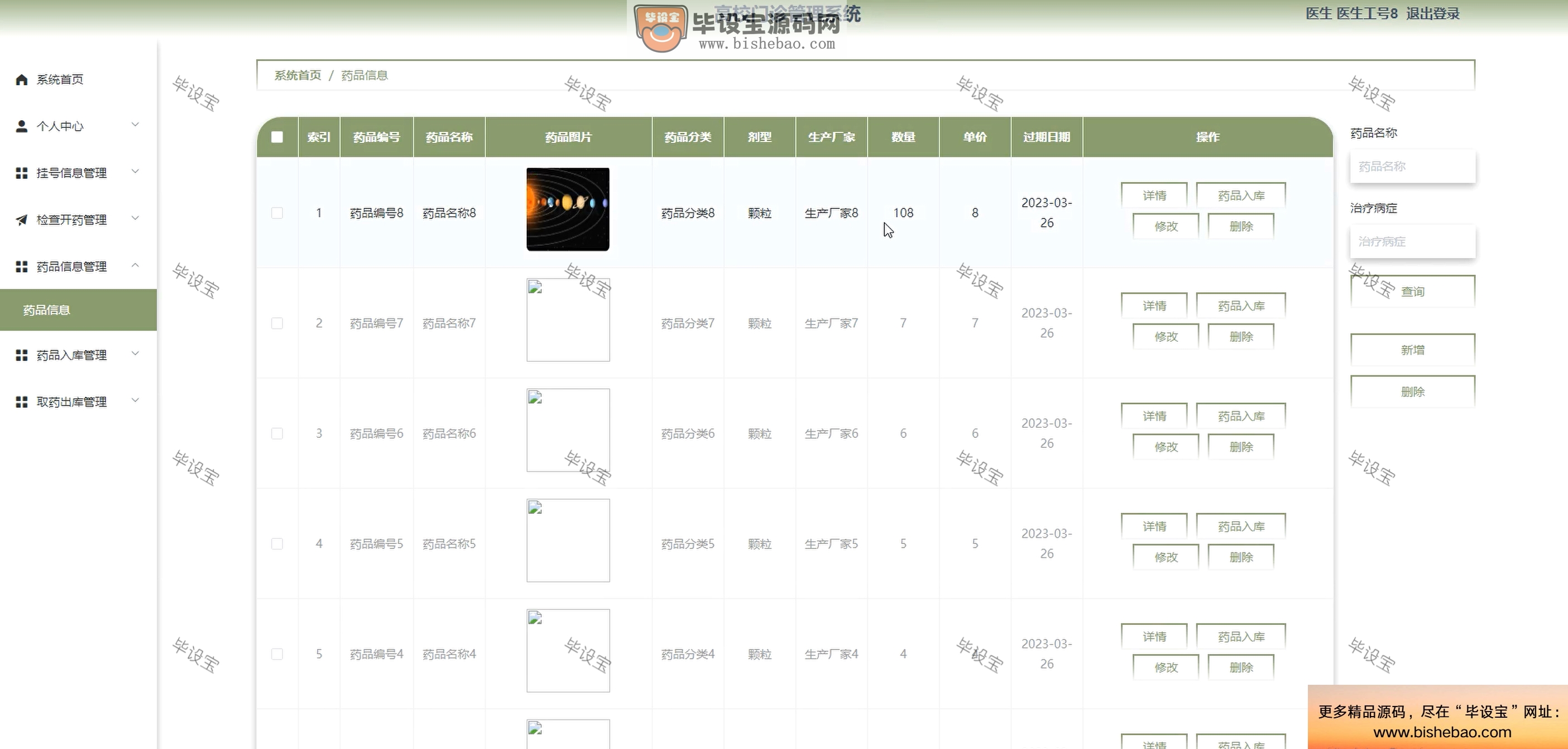Expand the 检查开药管理 menu chevron
This screenshot has height=749, width=1568.
coord(135,218)
